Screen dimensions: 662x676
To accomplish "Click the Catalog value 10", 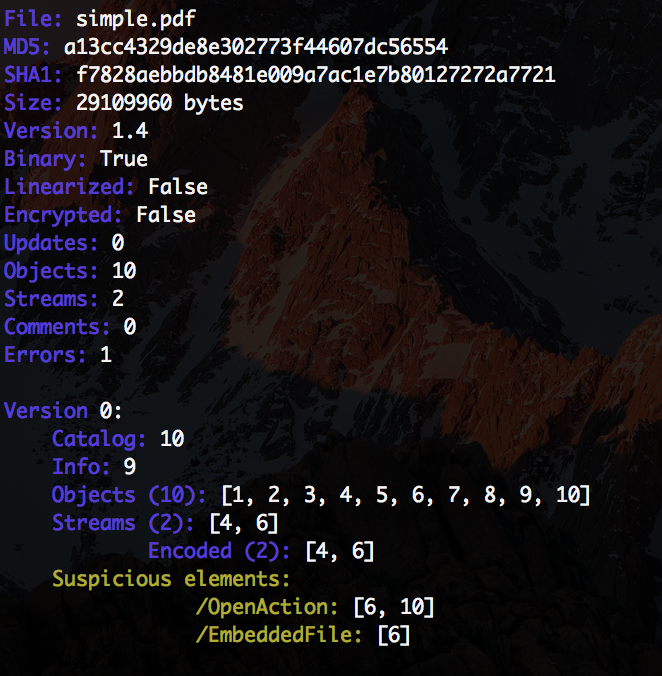I will 172,439.
